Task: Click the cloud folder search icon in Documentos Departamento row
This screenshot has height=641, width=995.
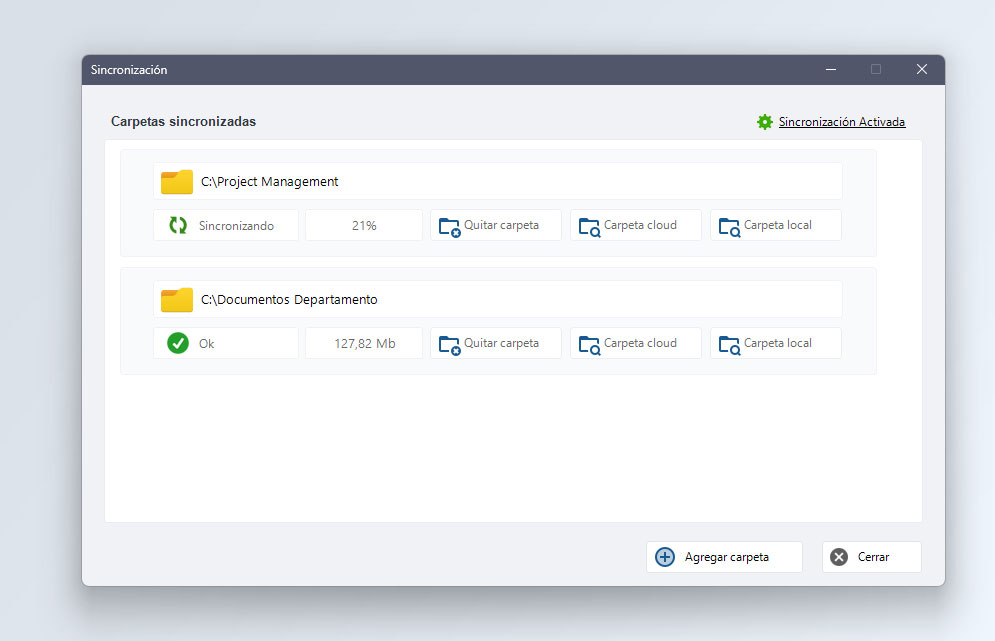Action: 590,345
